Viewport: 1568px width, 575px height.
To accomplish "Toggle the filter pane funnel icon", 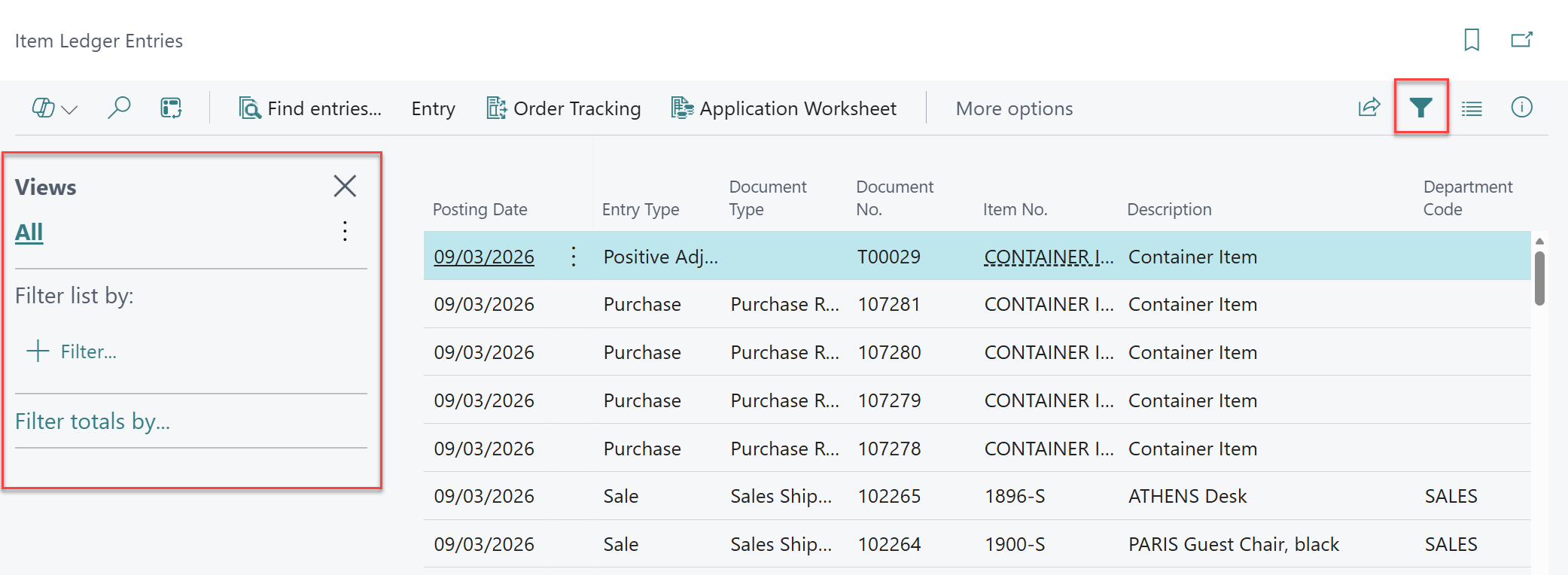I will (1420, 108).
